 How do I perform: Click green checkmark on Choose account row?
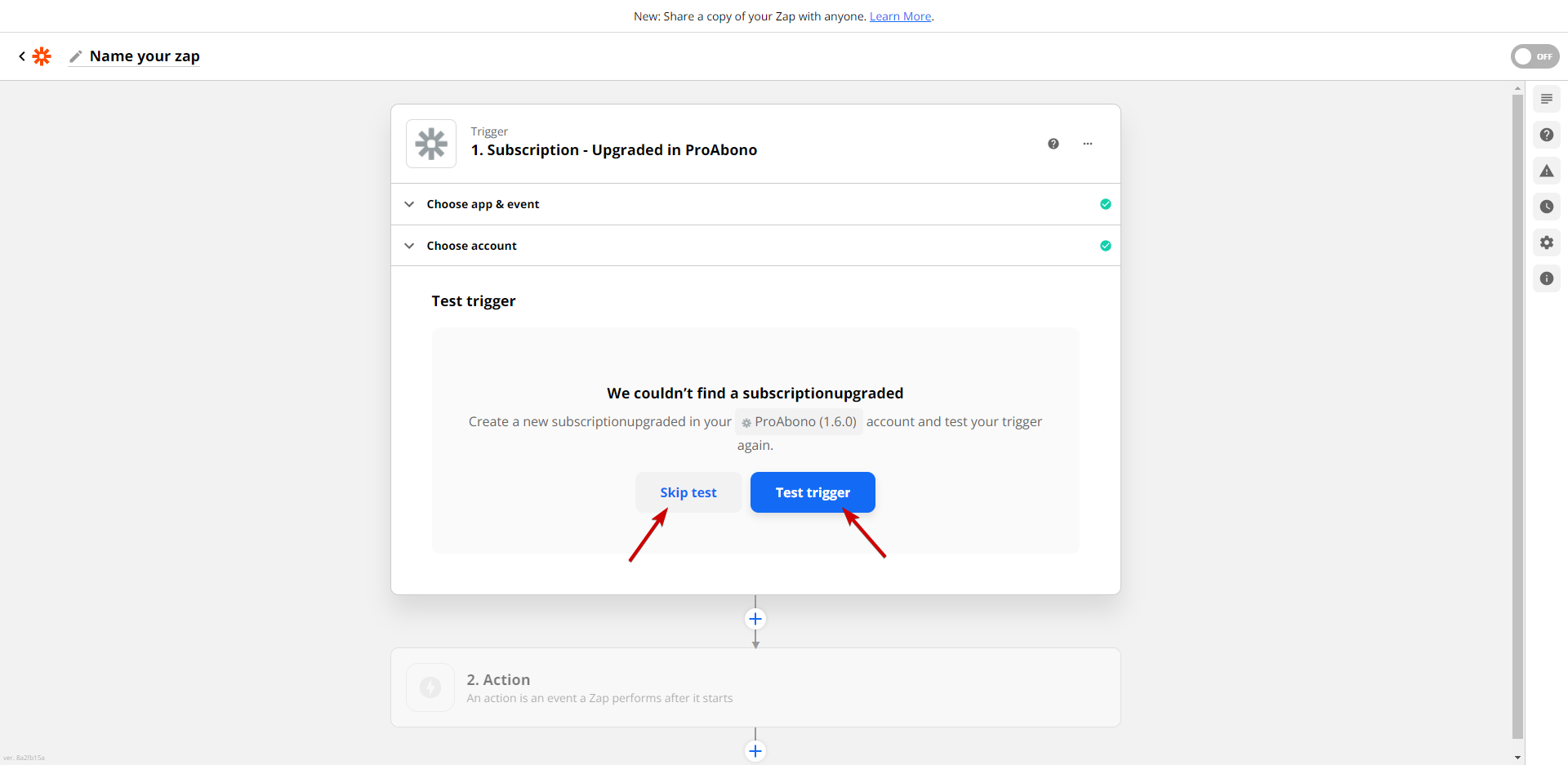[1106, 246]
